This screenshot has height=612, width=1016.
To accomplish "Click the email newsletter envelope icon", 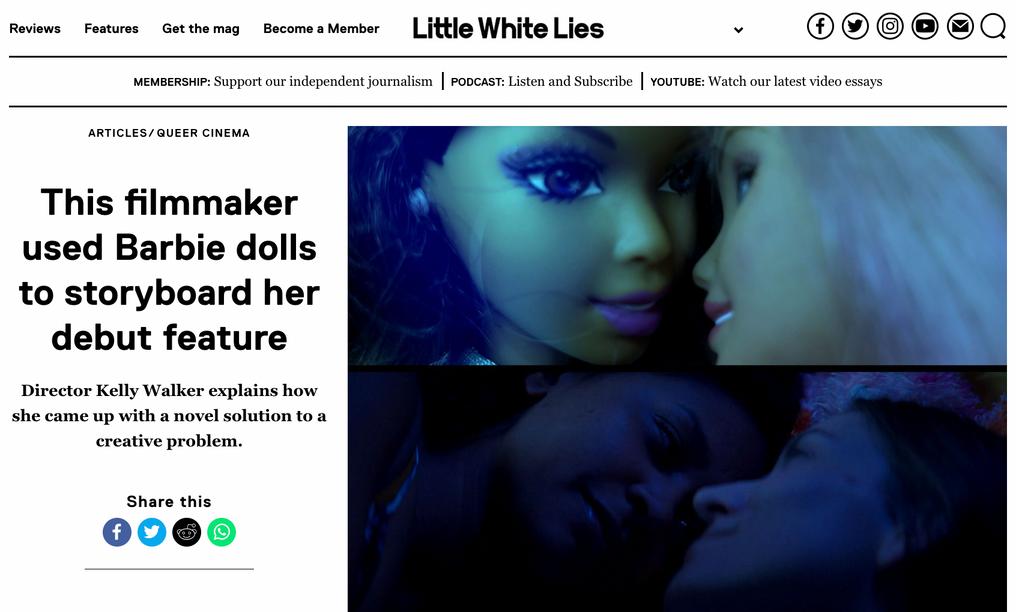I will 960,27.
